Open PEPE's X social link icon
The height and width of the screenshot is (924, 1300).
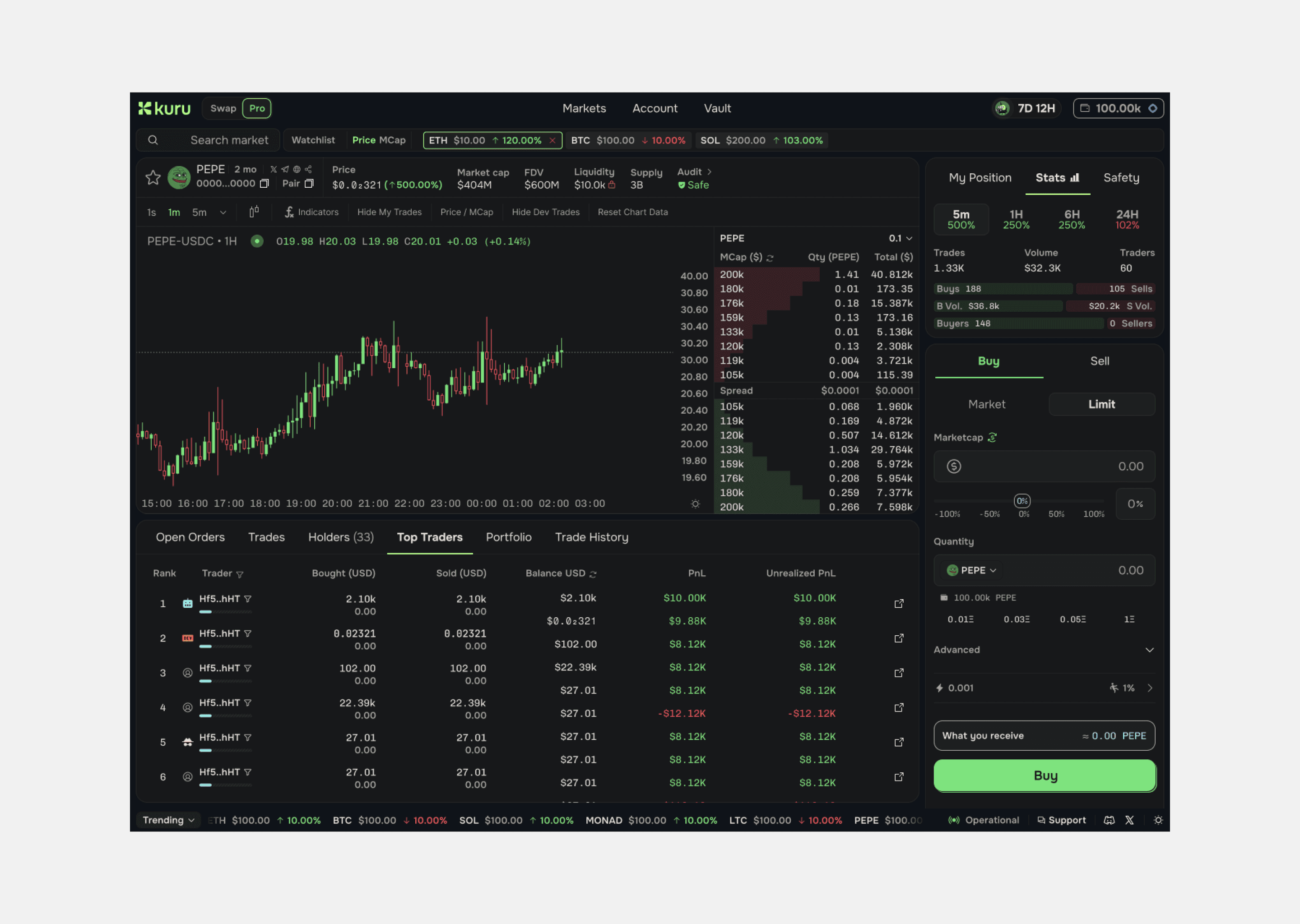[274, 170]
